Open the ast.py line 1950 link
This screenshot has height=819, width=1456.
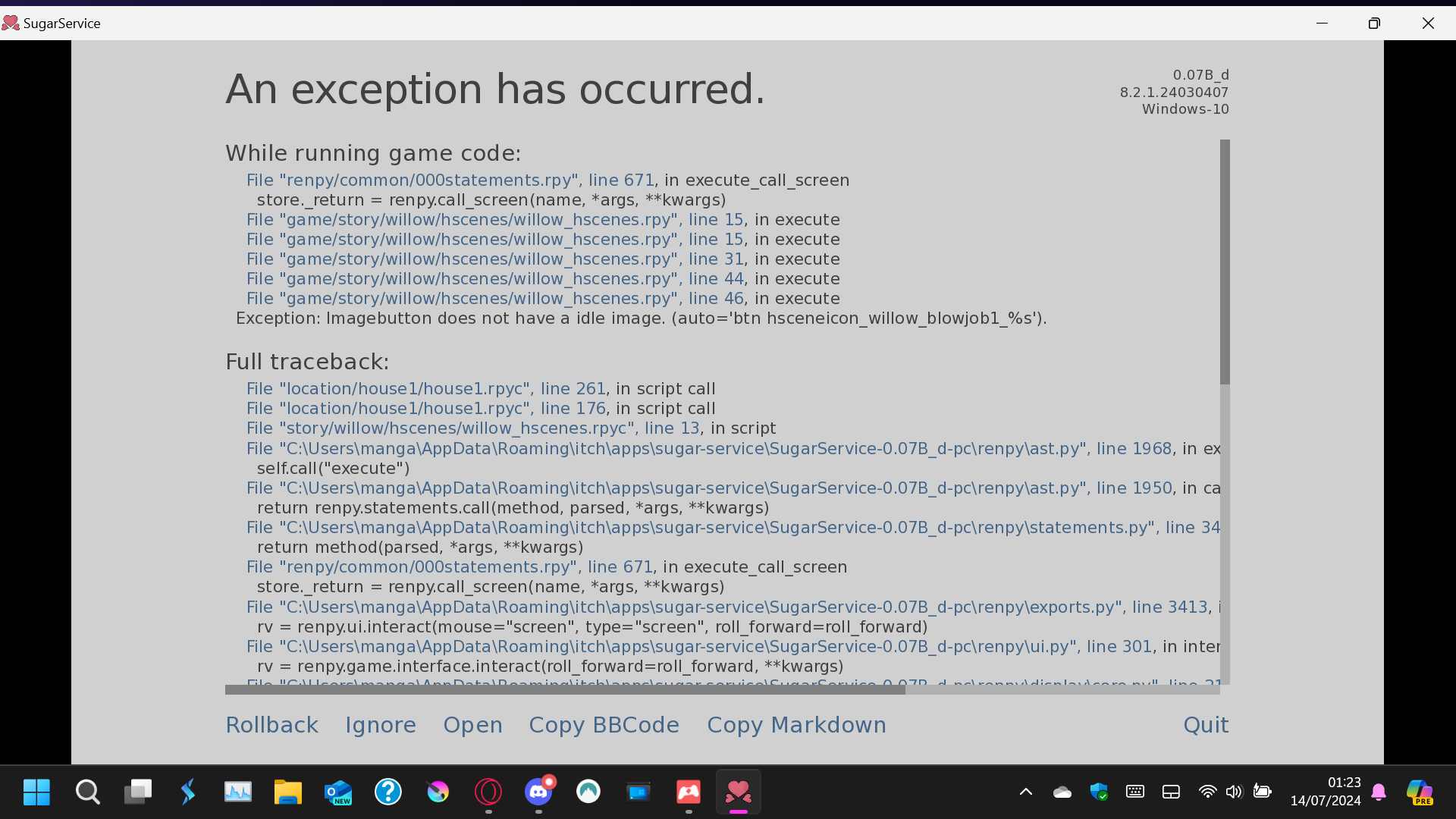pyautogui.click(x=709, y=488)
